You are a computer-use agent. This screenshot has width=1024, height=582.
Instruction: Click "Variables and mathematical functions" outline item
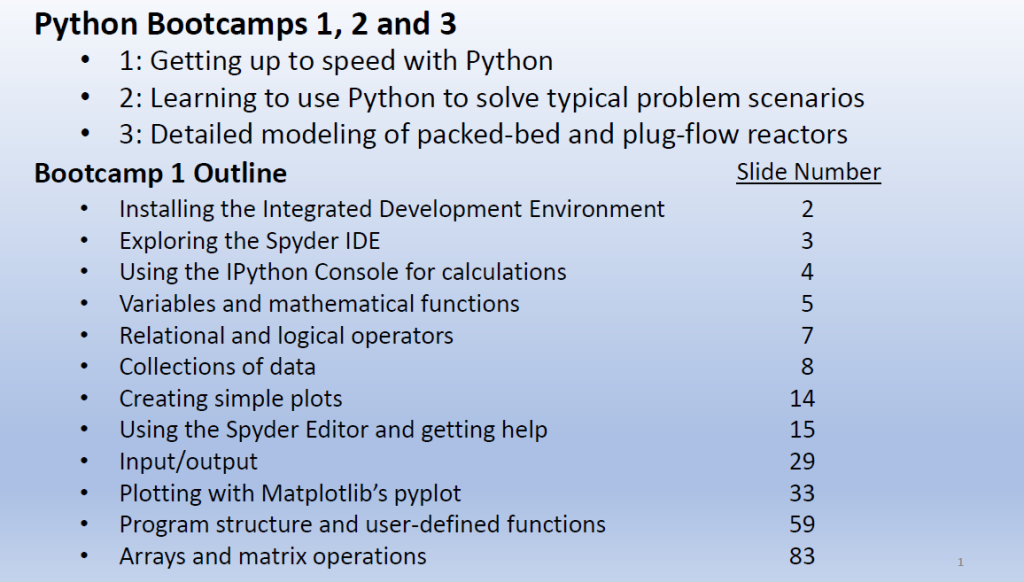(x=319, y=303)
